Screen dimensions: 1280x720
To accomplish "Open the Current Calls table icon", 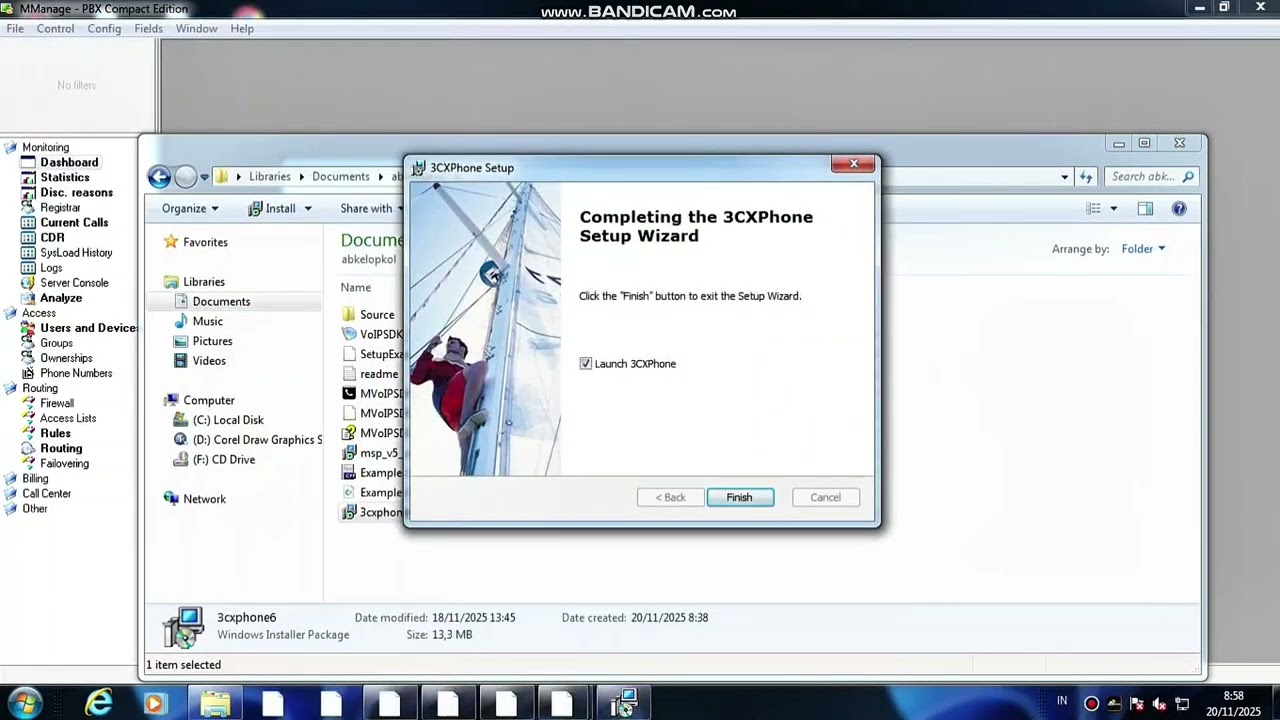I will pyautogui.click(x=28, y=222).
